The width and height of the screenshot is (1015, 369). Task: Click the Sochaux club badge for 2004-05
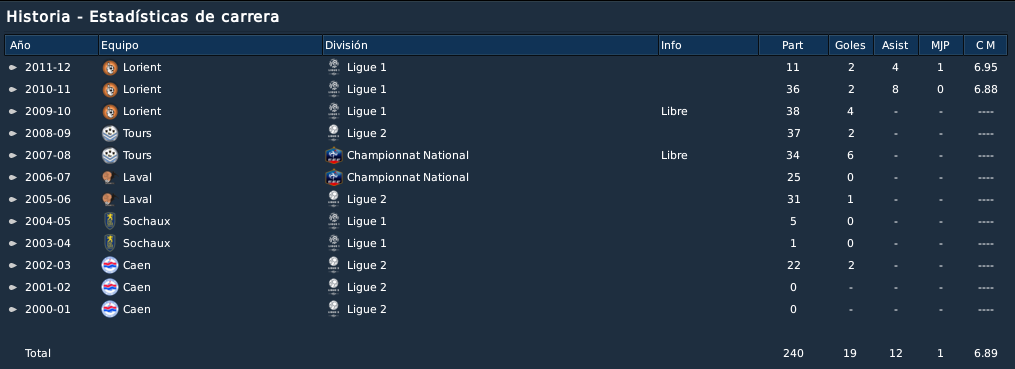(110, 221)
